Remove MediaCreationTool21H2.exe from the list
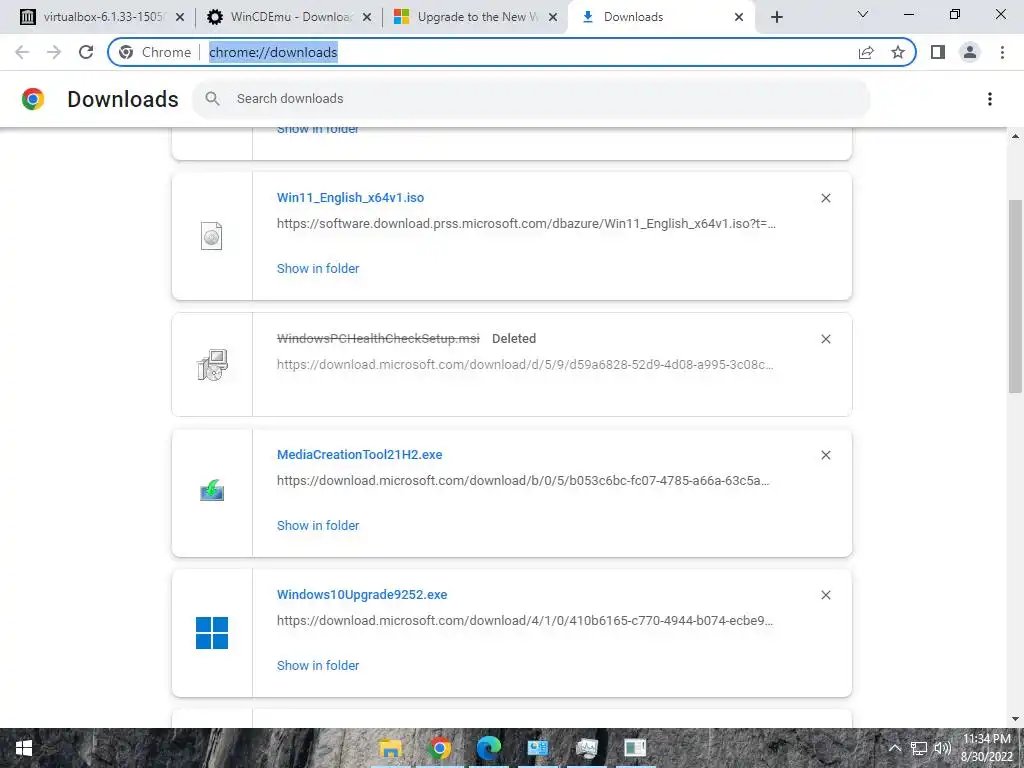The image size is (1024, 768). (825, 455)
